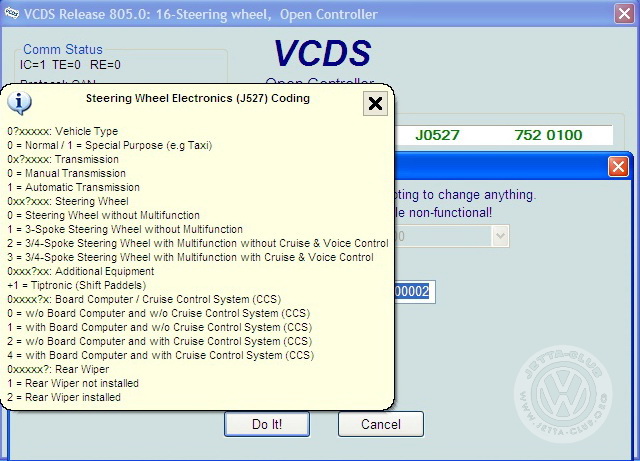Click the IC=1 TE=0 RE=0 status line

[70, 65]
